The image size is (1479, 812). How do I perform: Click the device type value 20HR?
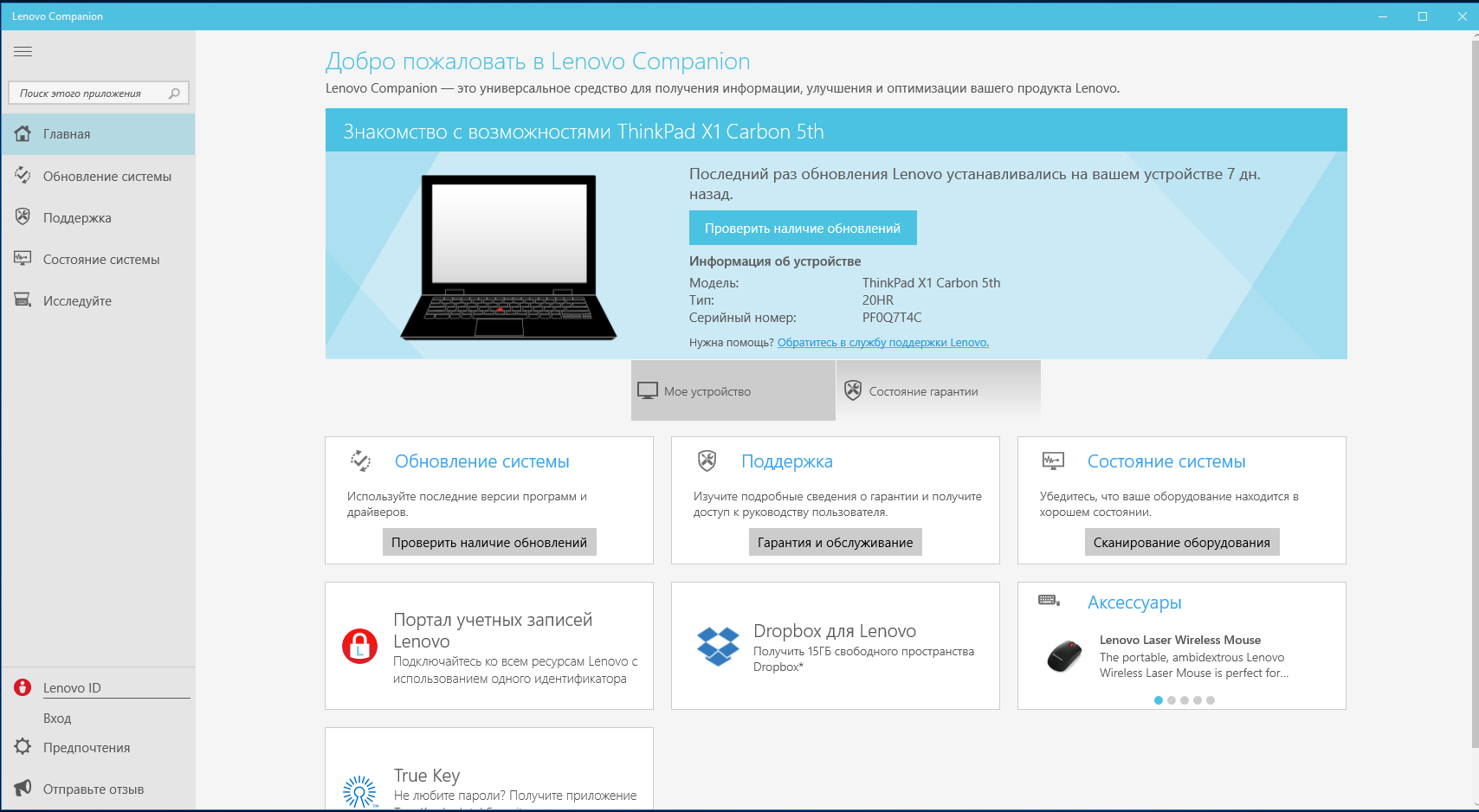tap(878, 300)
